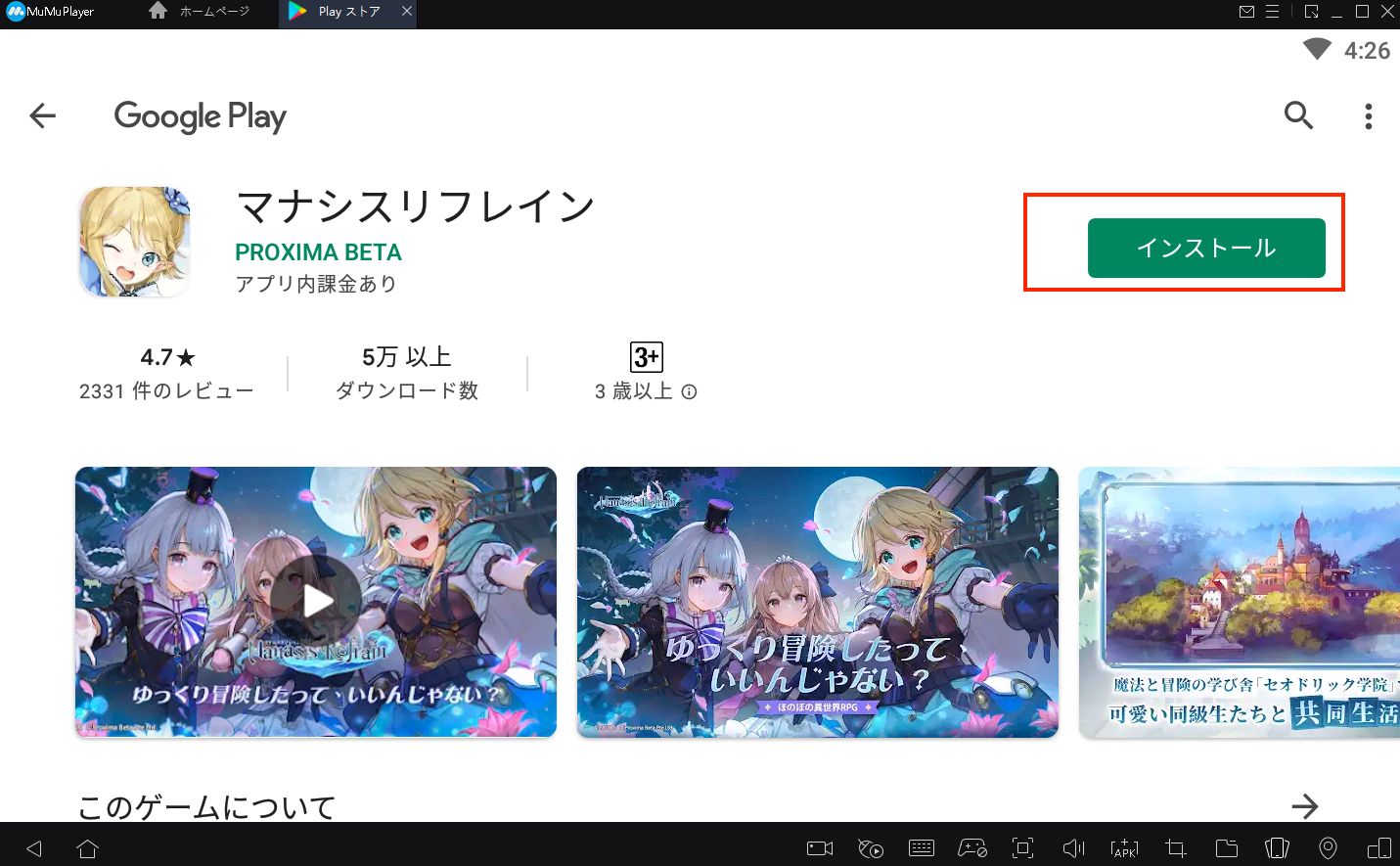Screen dimensions: 1400x866
Task: Click the マナシスリフレイン app icon
Action: coord(135,242)
